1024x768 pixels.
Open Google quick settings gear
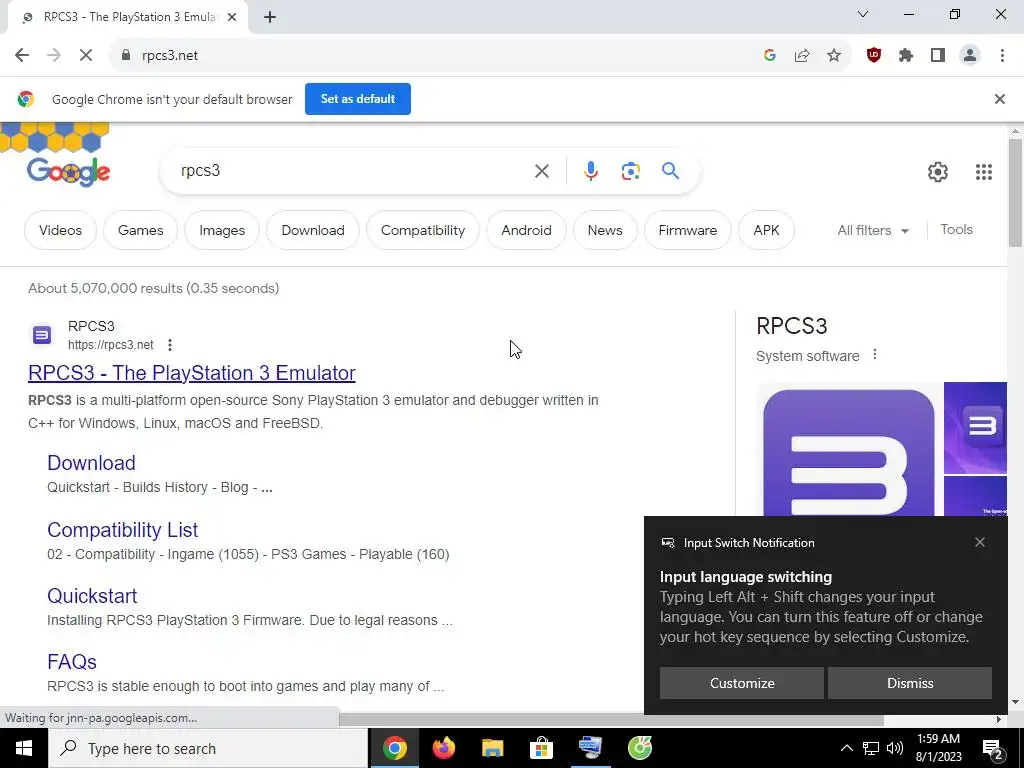[x=938, y=172]
